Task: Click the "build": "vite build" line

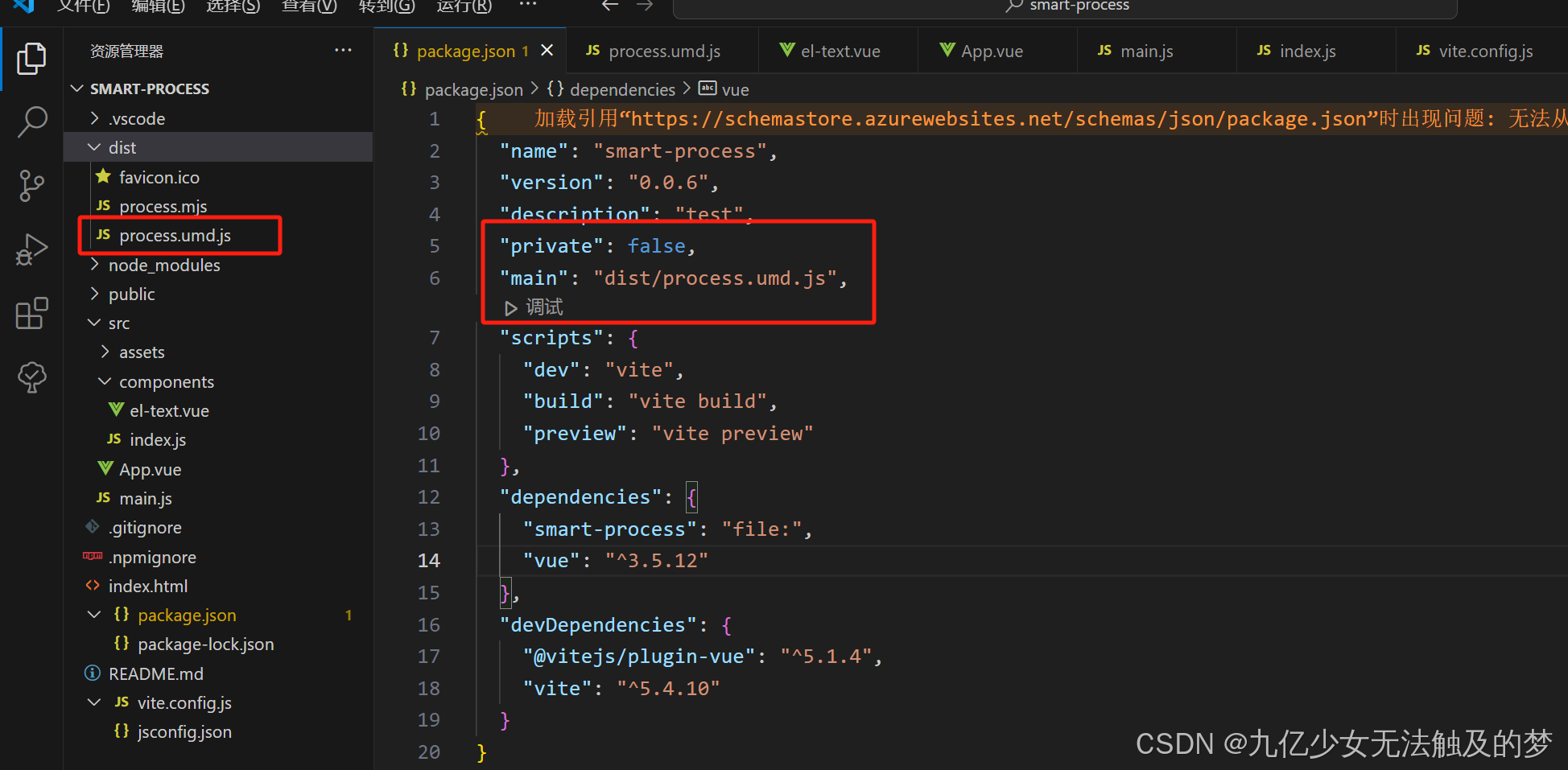Action: (x=650, y=401)
